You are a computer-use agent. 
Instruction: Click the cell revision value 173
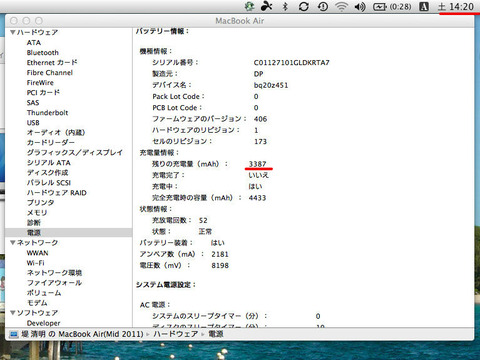point(260,142)
